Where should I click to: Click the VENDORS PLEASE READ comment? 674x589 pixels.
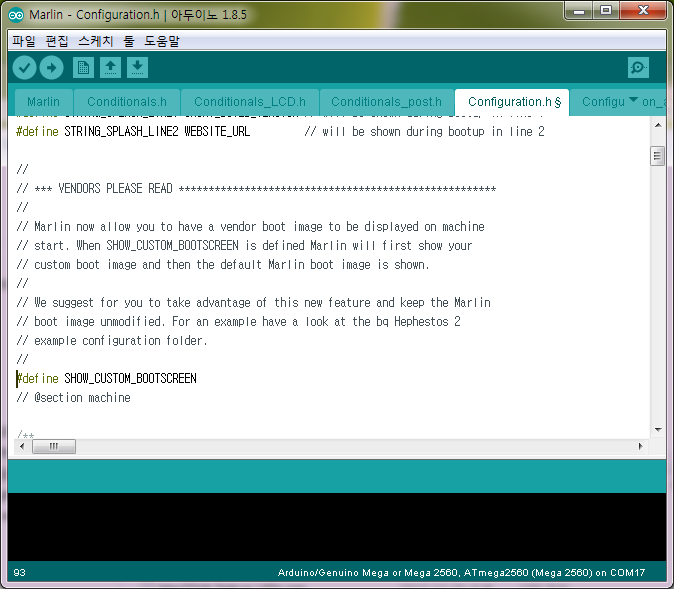[x=256, y=189]
